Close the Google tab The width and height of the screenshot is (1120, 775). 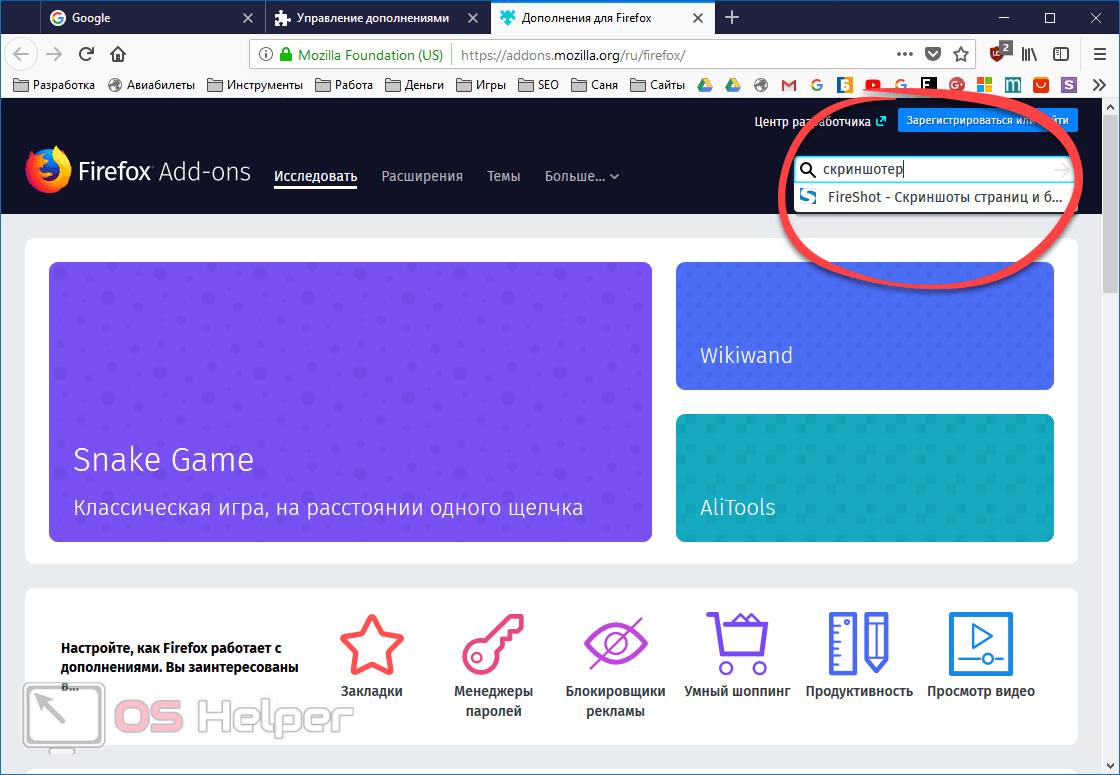pyautogui.click(x=248, y=18)
